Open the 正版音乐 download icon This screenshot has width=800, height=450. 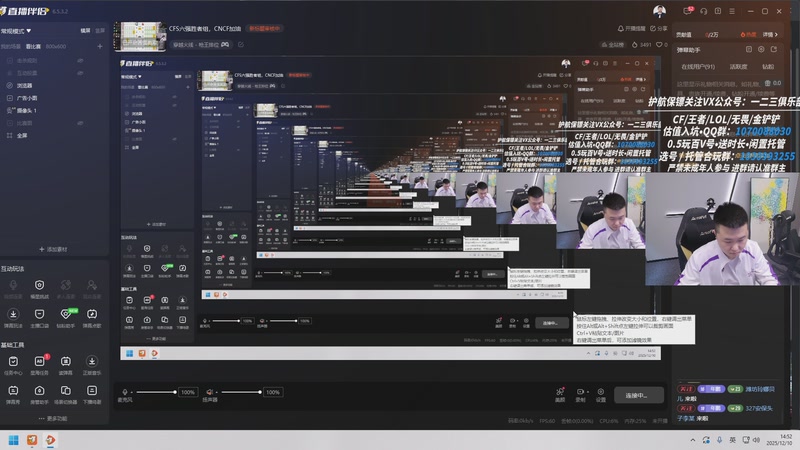coord(92,361)
